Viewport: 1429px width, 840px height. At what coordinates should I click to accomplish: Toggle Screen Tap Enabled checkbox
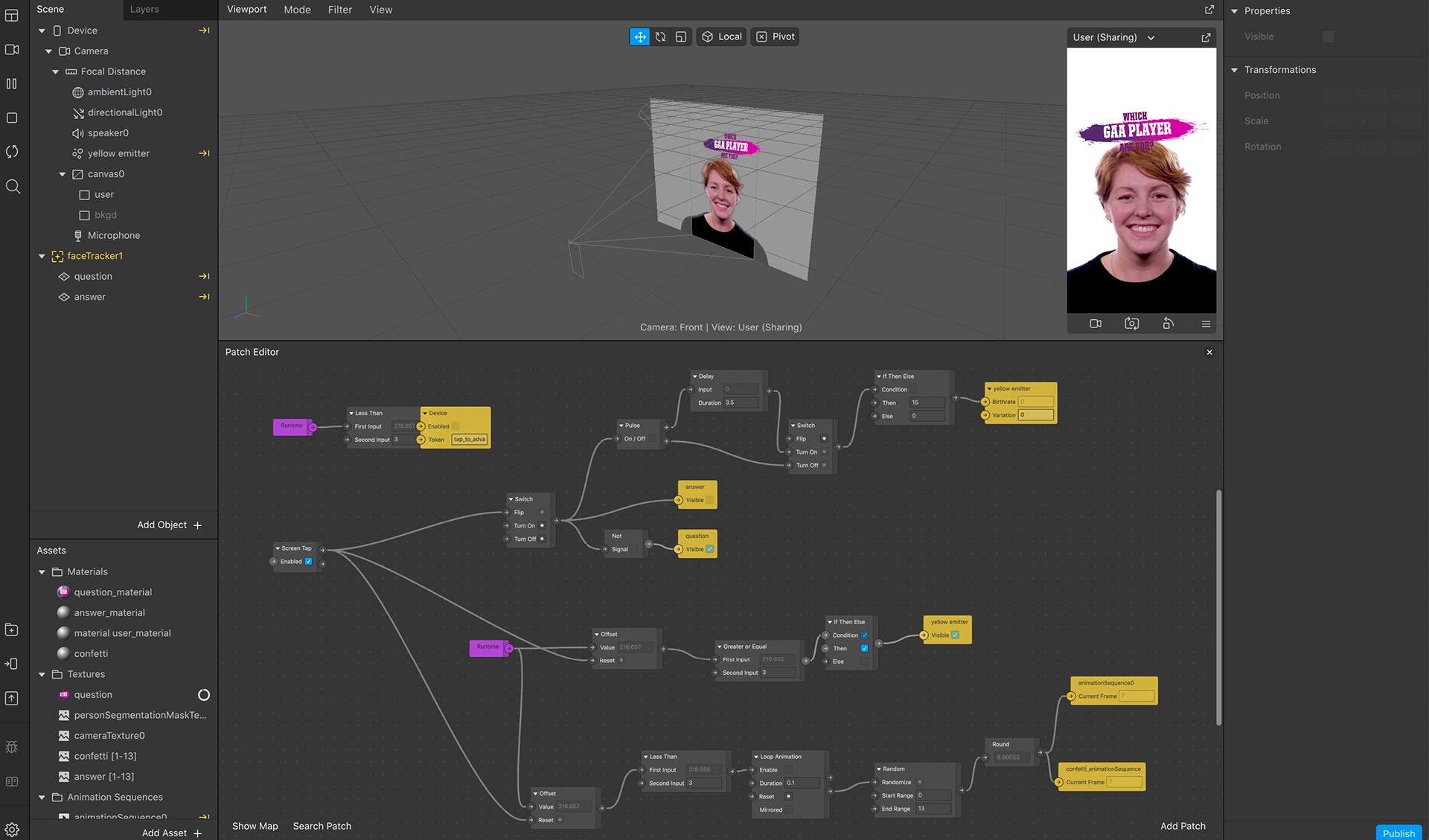pos(308,562)
